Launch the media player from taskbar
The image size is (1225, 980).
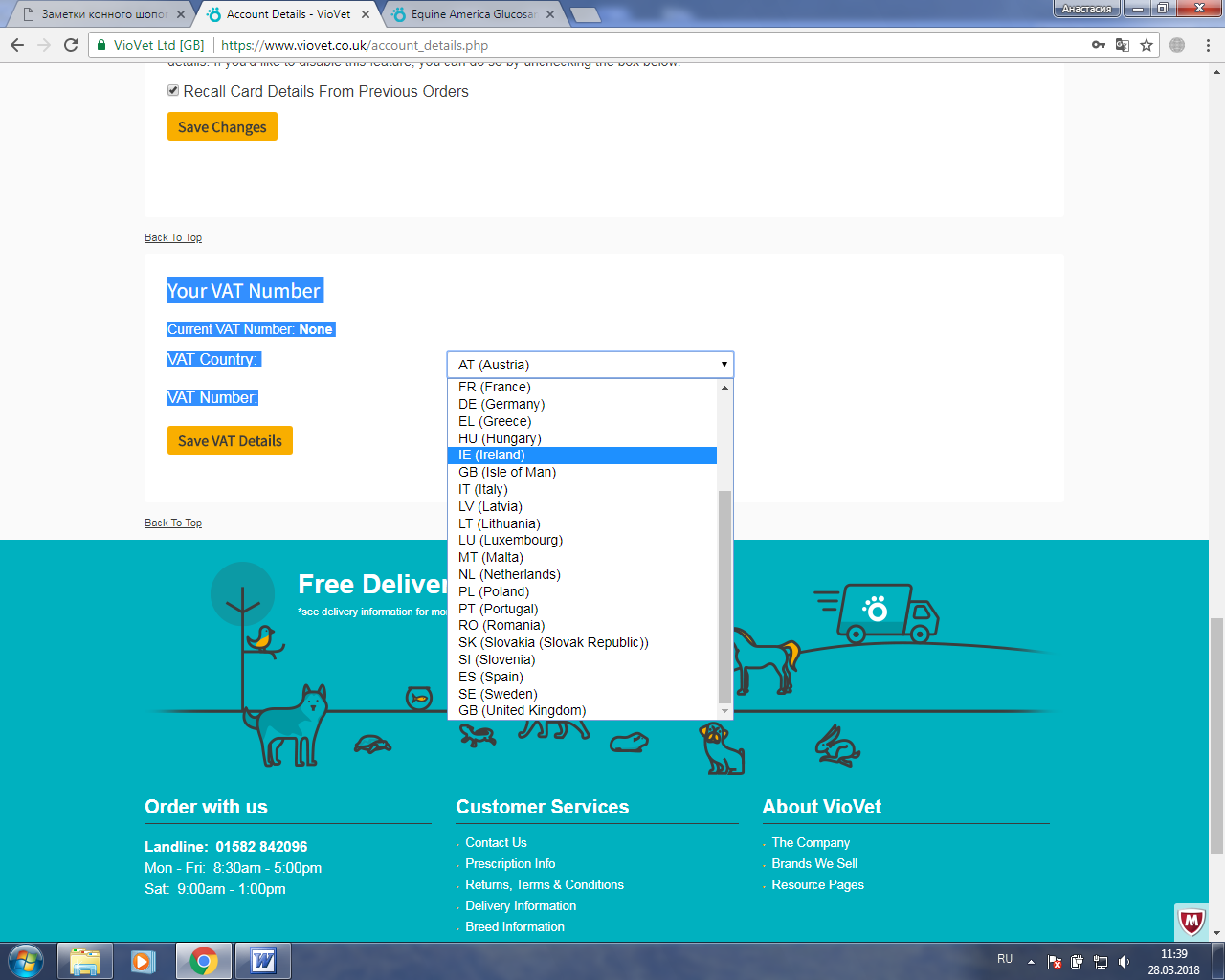tap(144, 961)
